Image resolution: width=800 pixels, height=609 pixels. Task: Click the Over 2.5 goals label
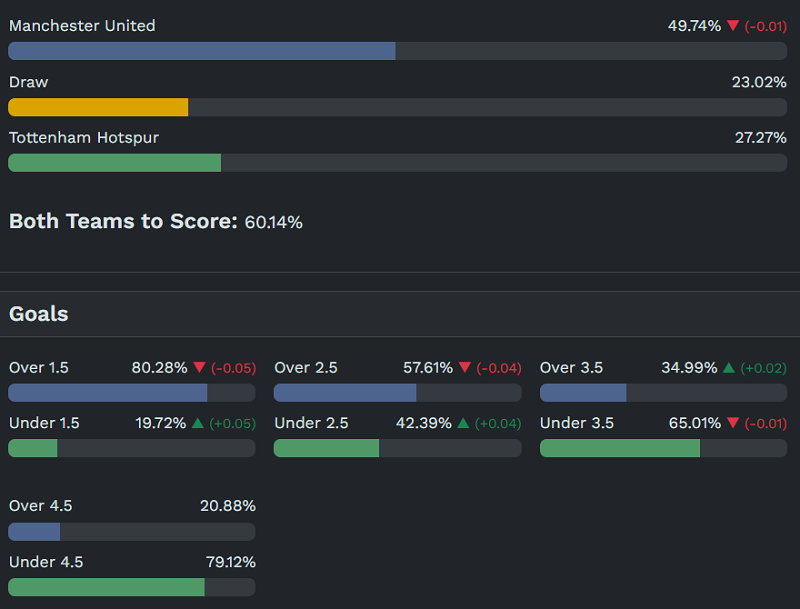tap(306, 368)
